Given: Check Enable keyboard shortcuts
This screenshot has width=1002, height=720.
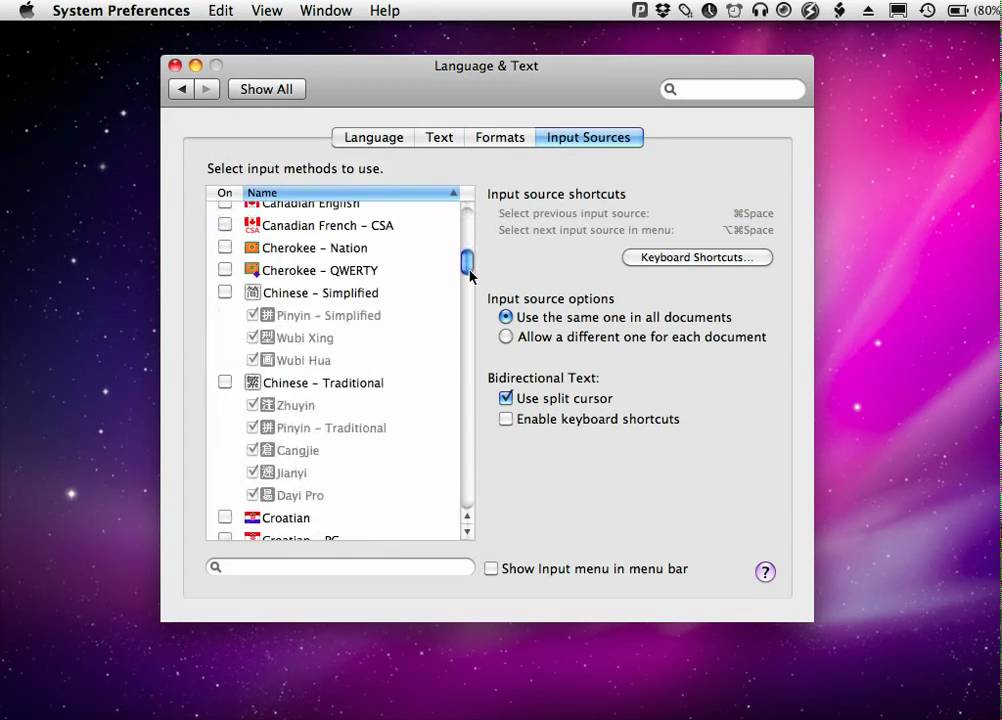Looking at the screenshot, I should pos(505,419).
